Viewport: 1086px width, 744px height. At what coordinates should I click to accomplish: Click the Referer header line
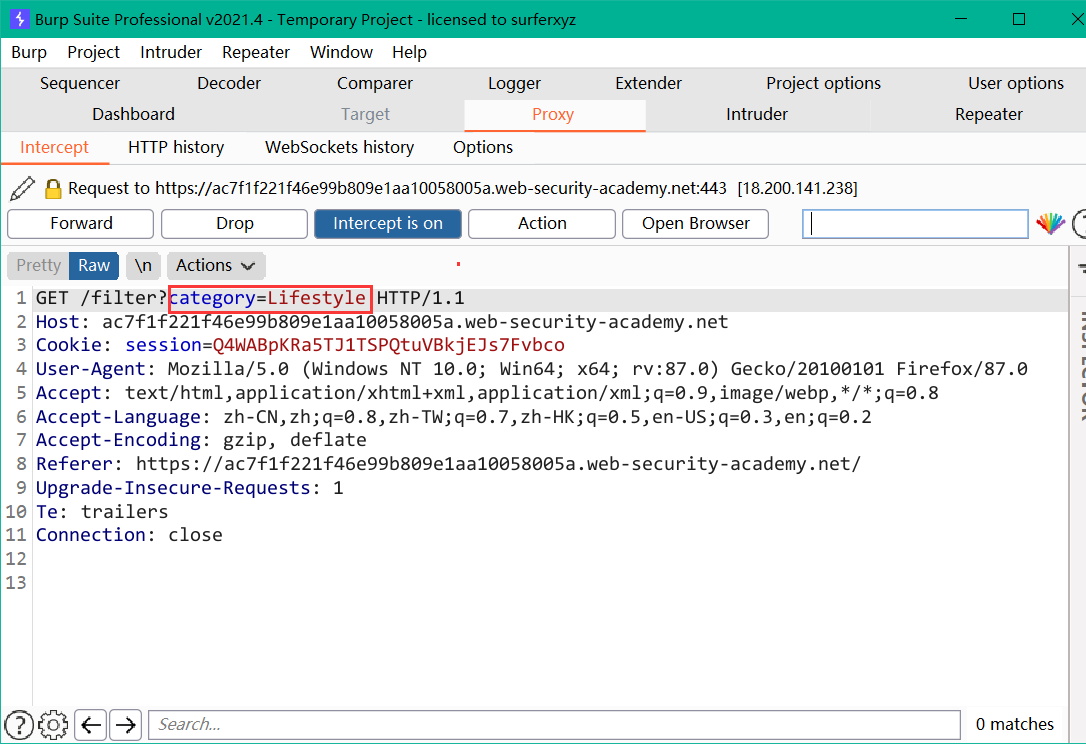pos(448,464)
